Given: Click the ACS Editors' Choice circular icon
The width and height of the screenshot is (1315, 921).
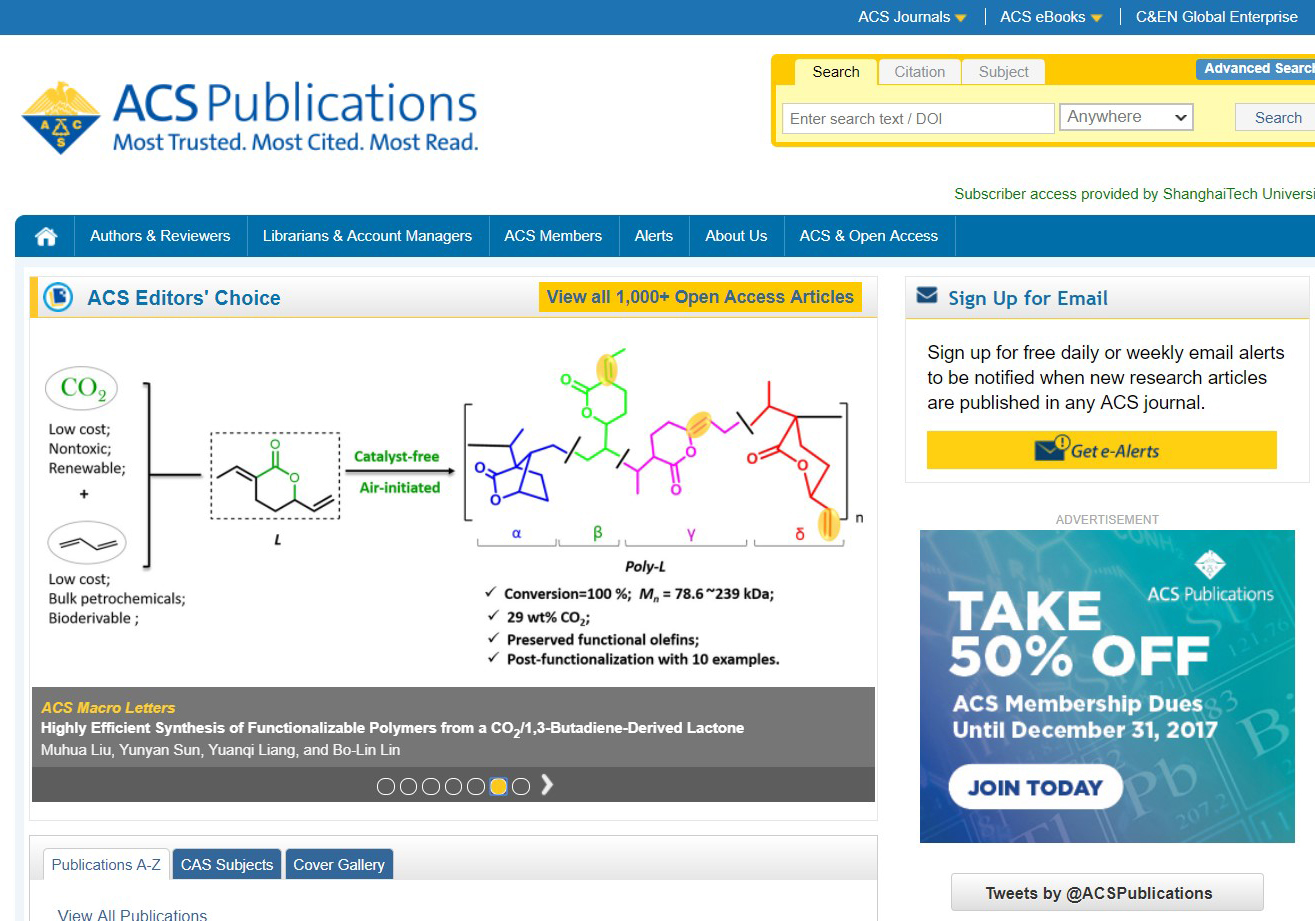Looking at the screenshot, I should tap(58, 297).
